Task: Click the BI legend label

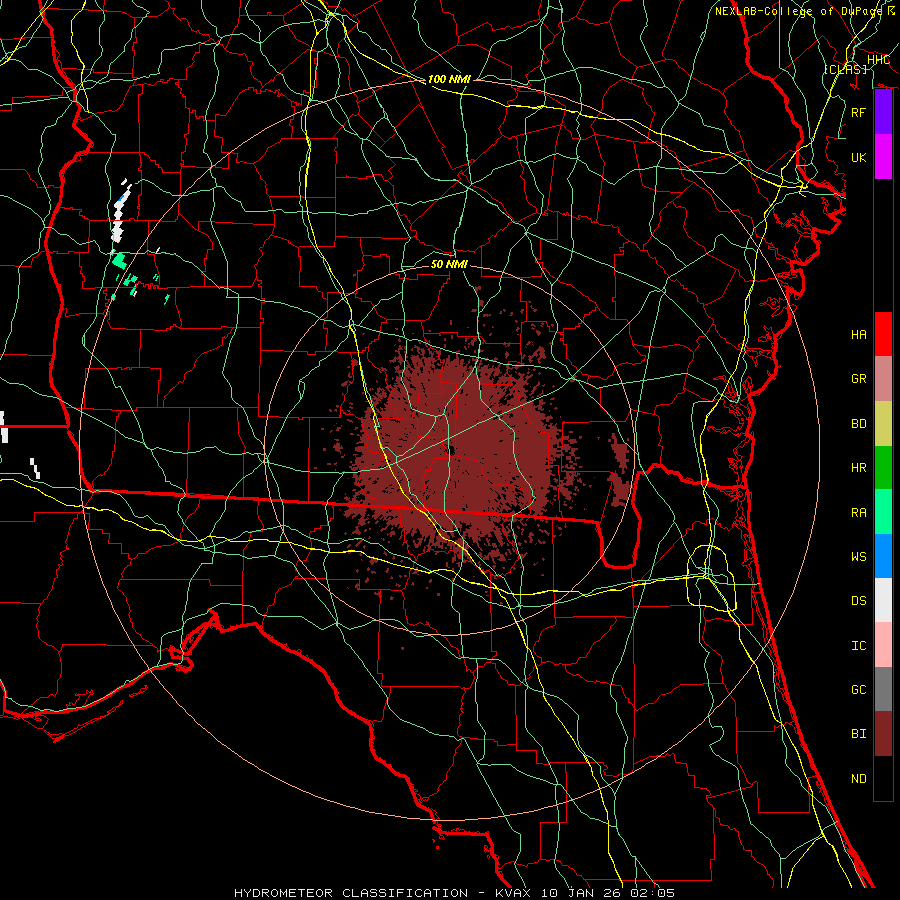Action: coord(859,734)
